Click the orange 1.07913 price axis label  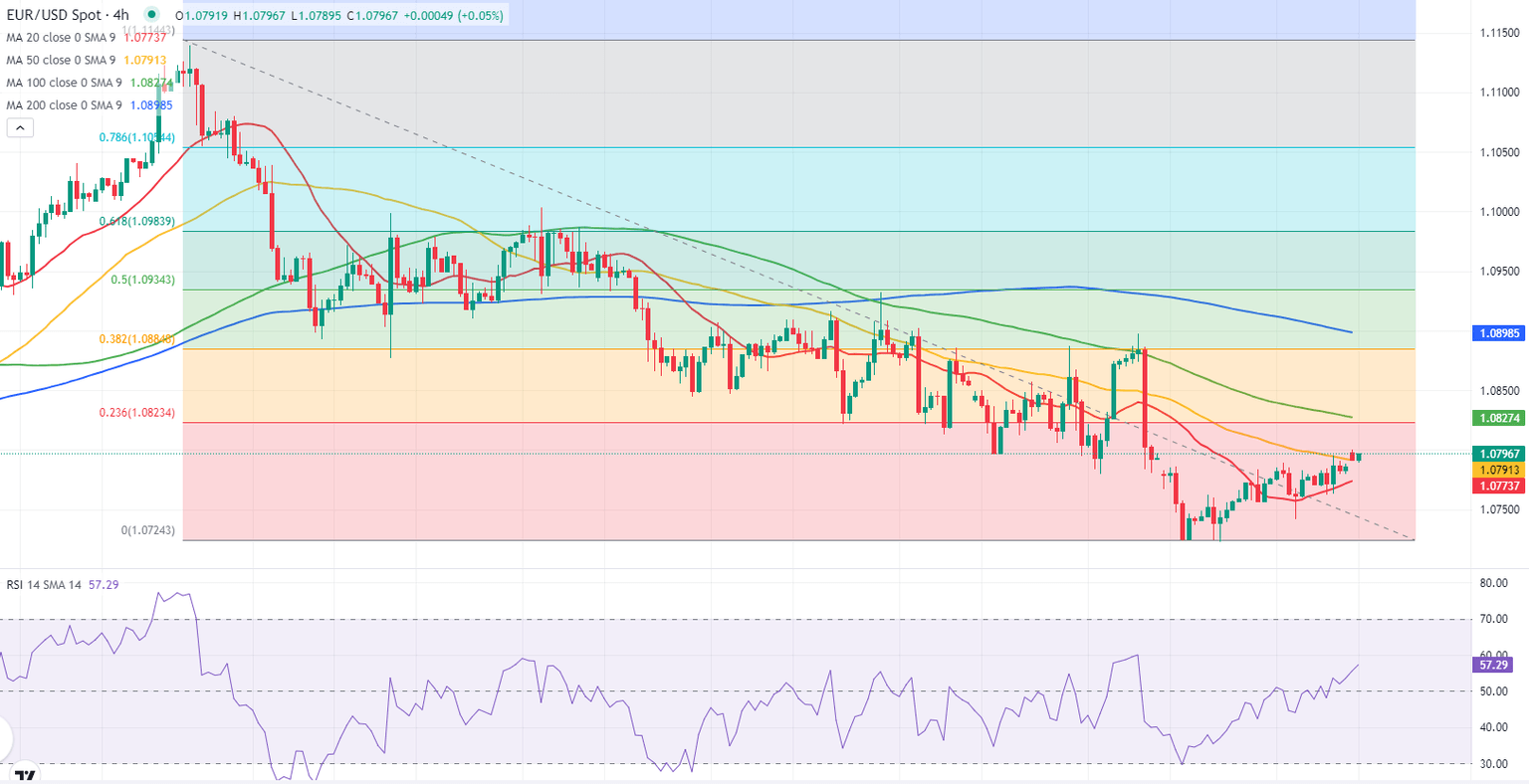point(1499,470)
